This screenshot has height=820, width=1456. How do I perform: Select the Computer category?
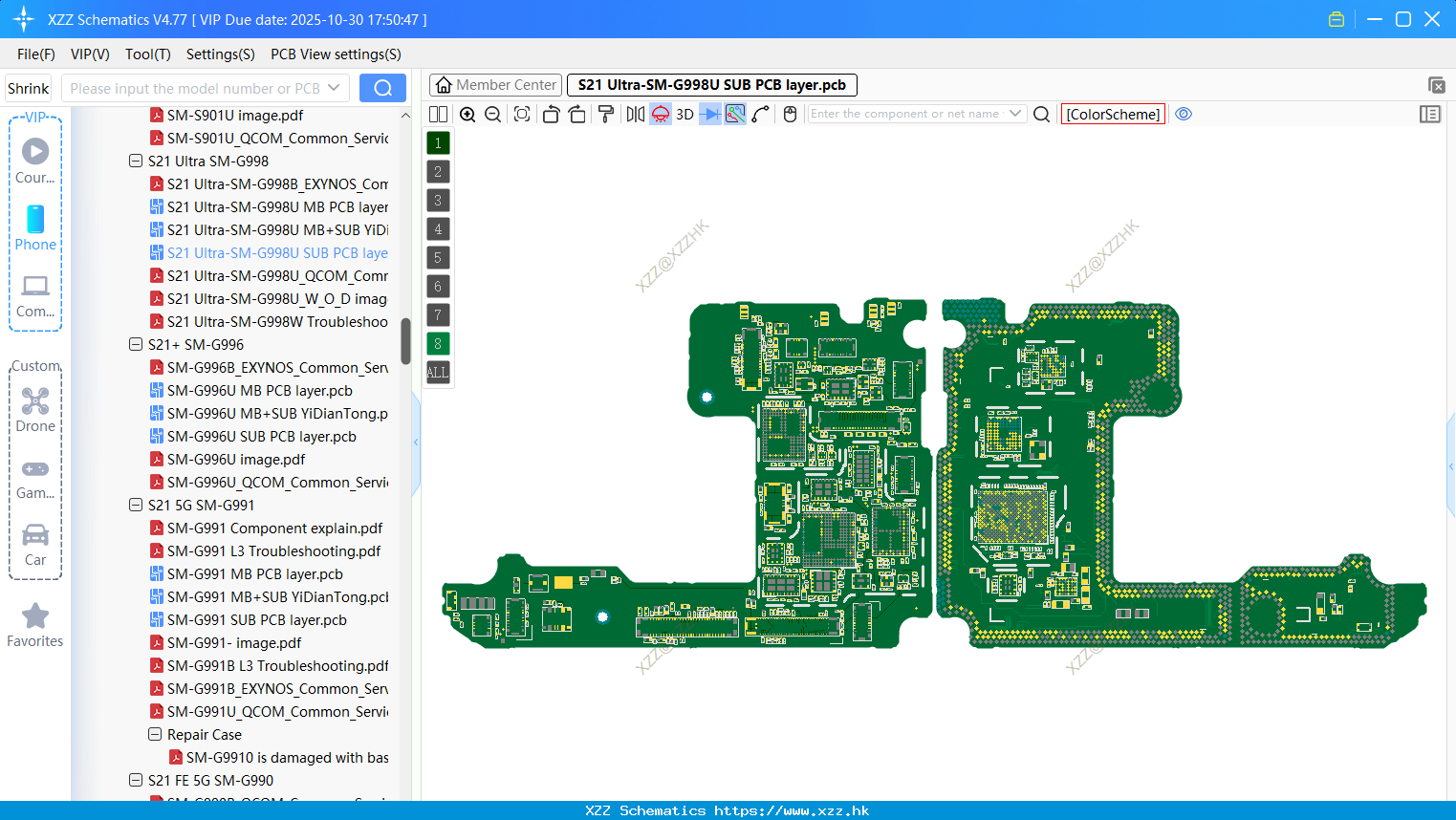[35, 295]
